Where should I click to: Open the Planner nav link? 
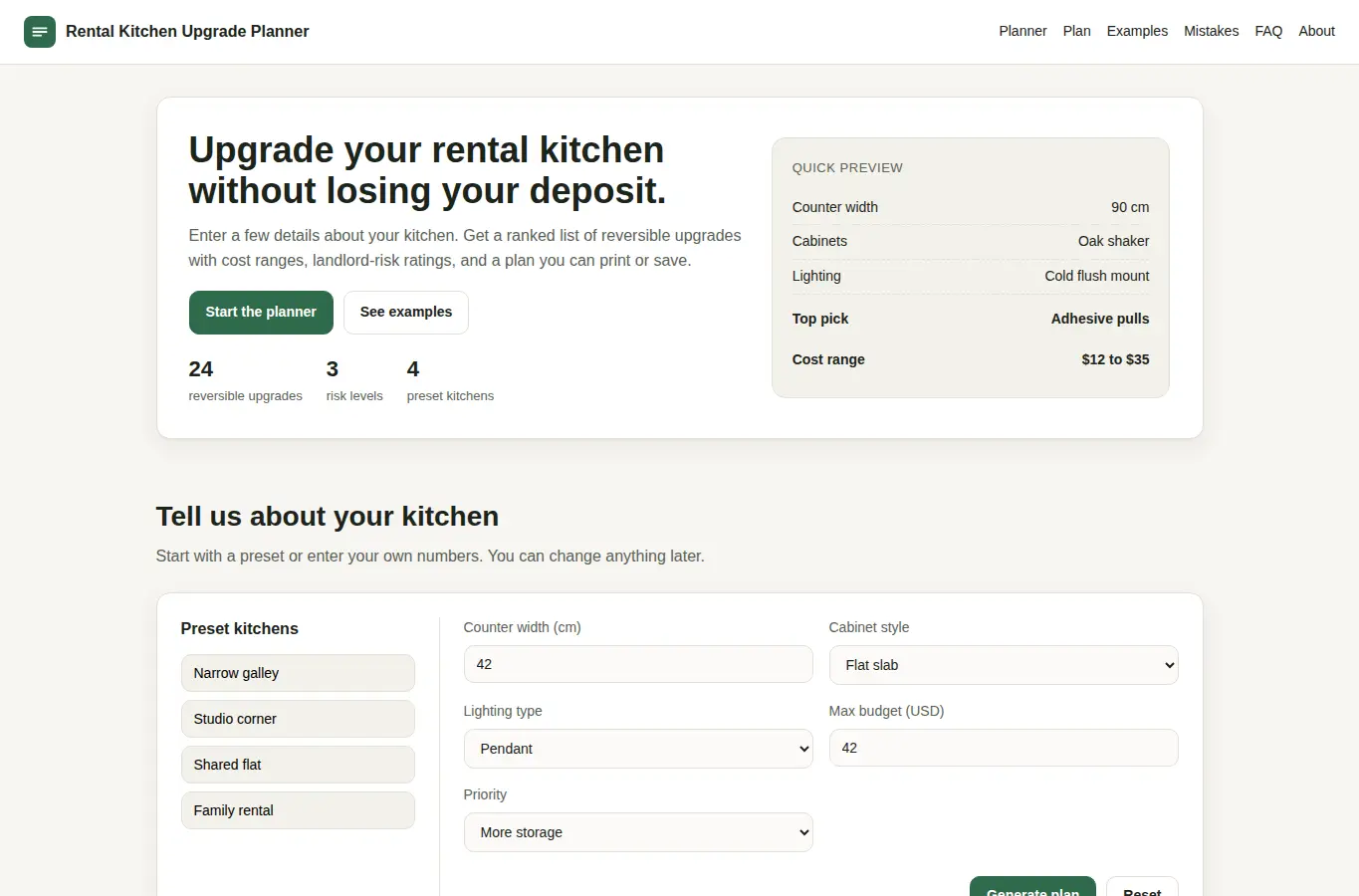1022,31
